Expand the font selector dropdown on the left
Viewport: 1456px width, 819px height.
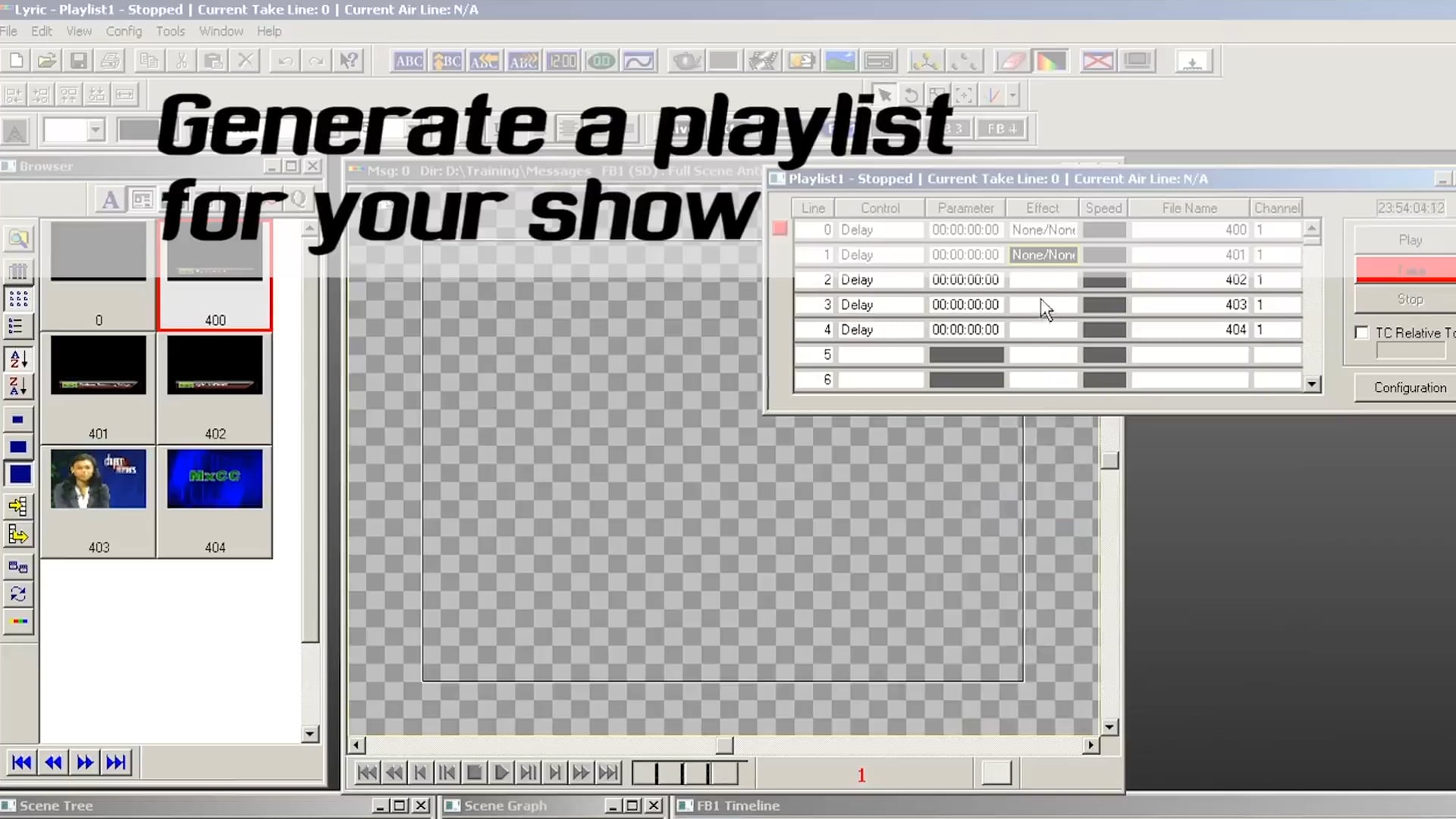tap(96, 130)
